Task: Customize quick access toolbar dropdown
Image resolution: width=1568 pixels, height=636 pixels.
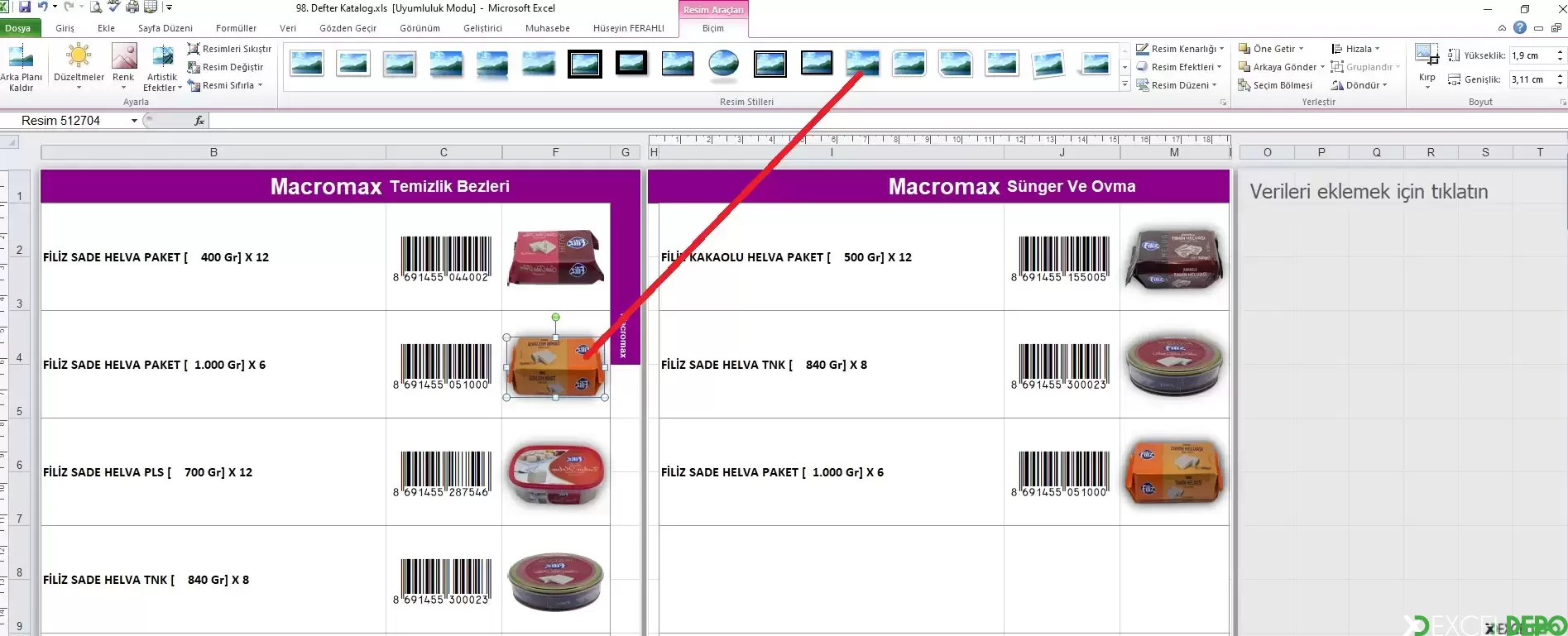Action: point(169,7)
